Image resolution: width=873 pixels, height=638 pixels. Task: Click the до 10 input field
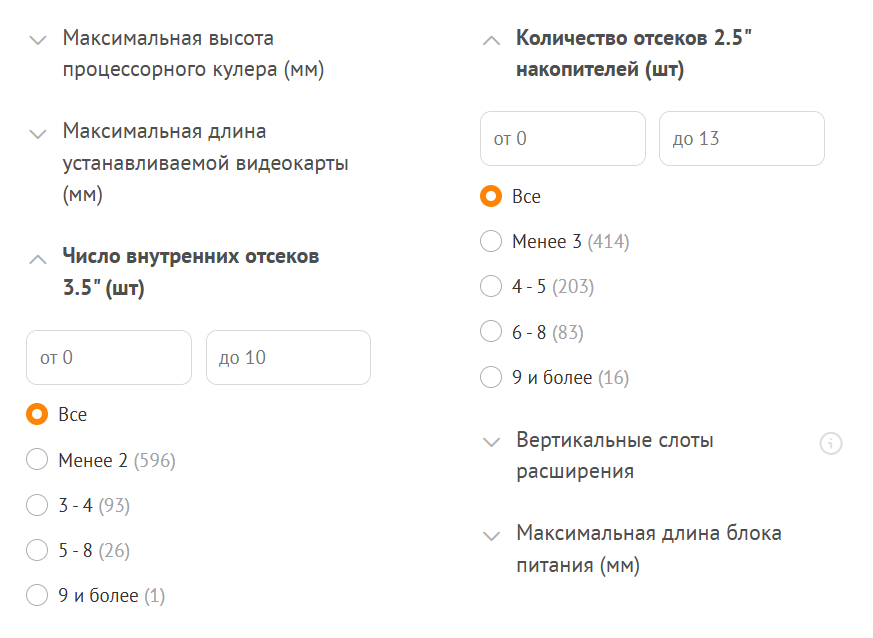(288, 357)
